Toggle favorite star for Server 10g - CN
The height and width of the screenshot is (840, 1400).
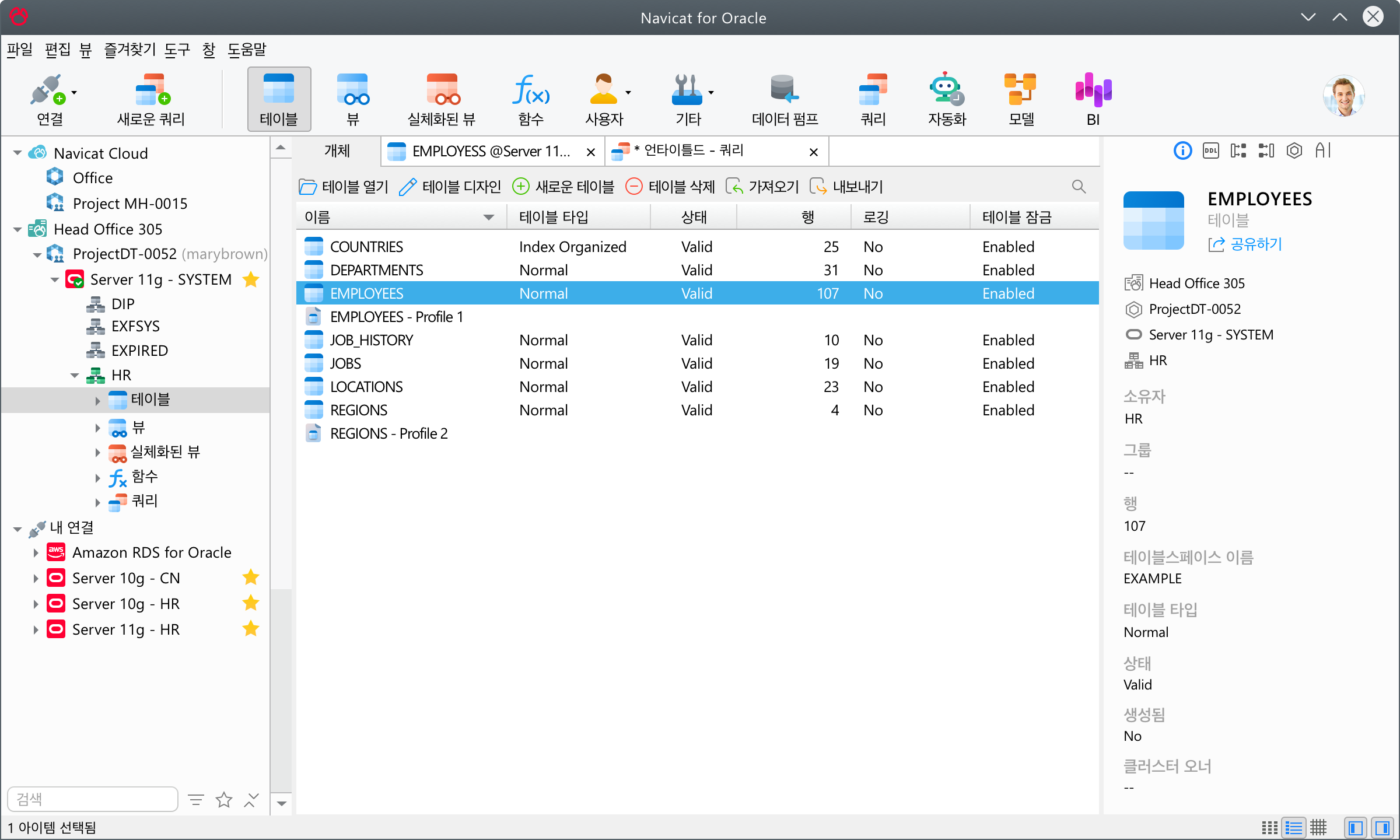251,577
